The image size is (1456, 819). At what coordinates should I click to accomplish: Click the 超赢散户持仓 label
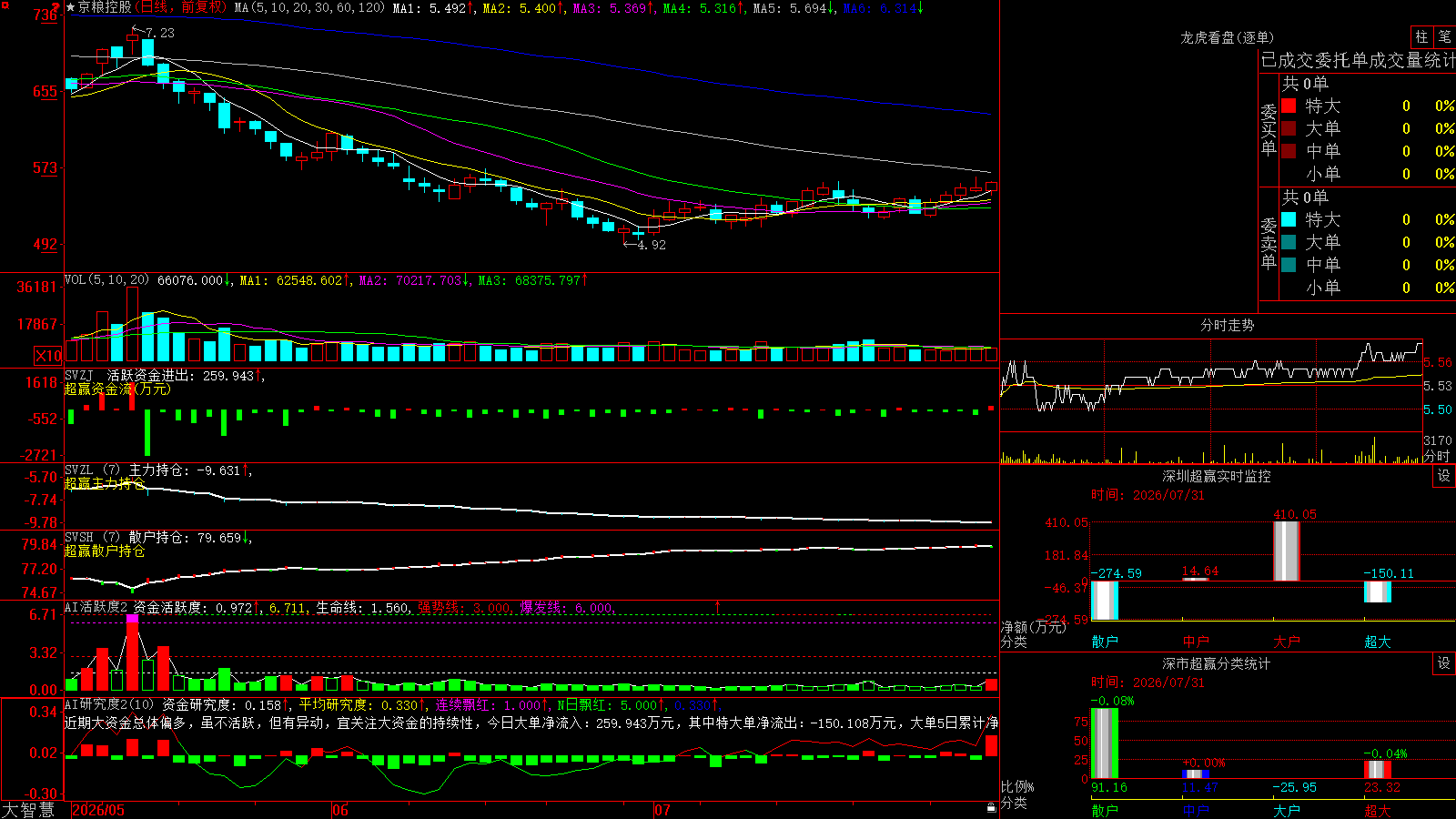[105, 551]
